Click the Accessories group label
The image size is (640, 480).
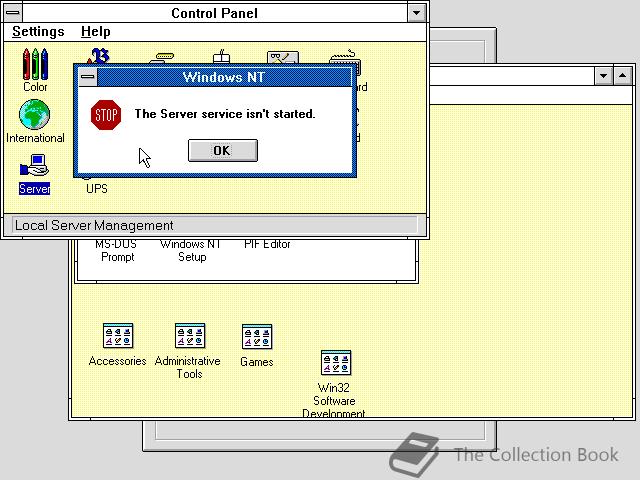point(118,361)
